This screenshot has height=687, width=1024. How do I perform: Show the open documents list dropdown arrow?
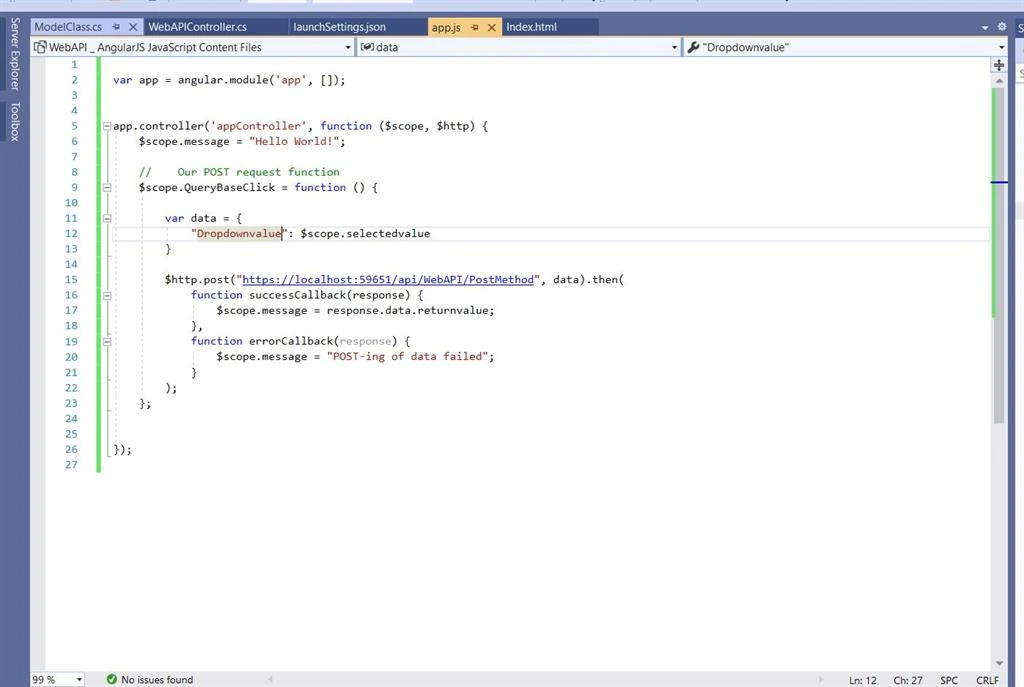click(x=985, y=27)
